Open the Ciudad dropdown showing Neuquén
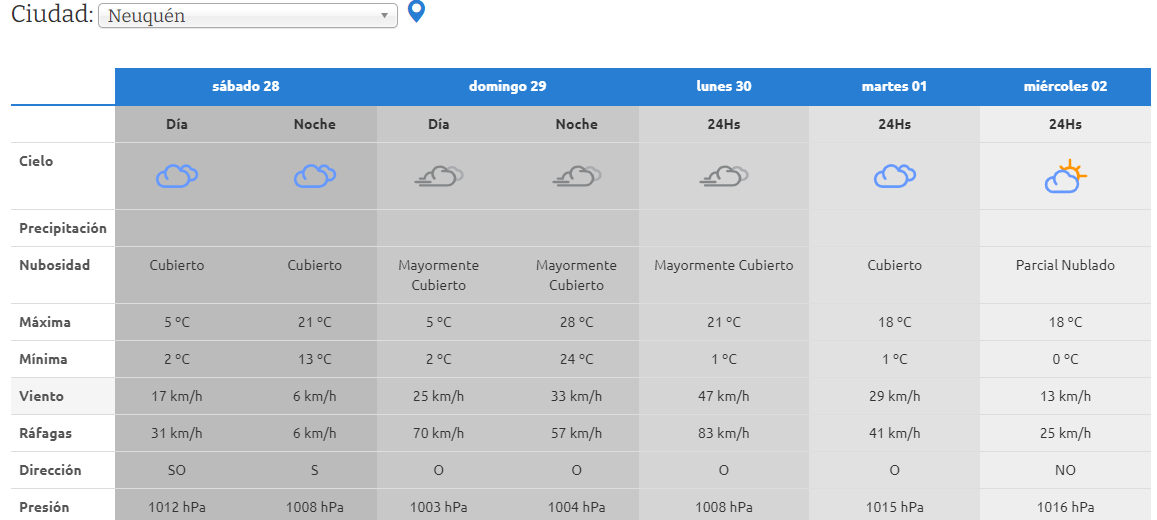This screenshot has height=520, width=1157. (x=247, y=16)
